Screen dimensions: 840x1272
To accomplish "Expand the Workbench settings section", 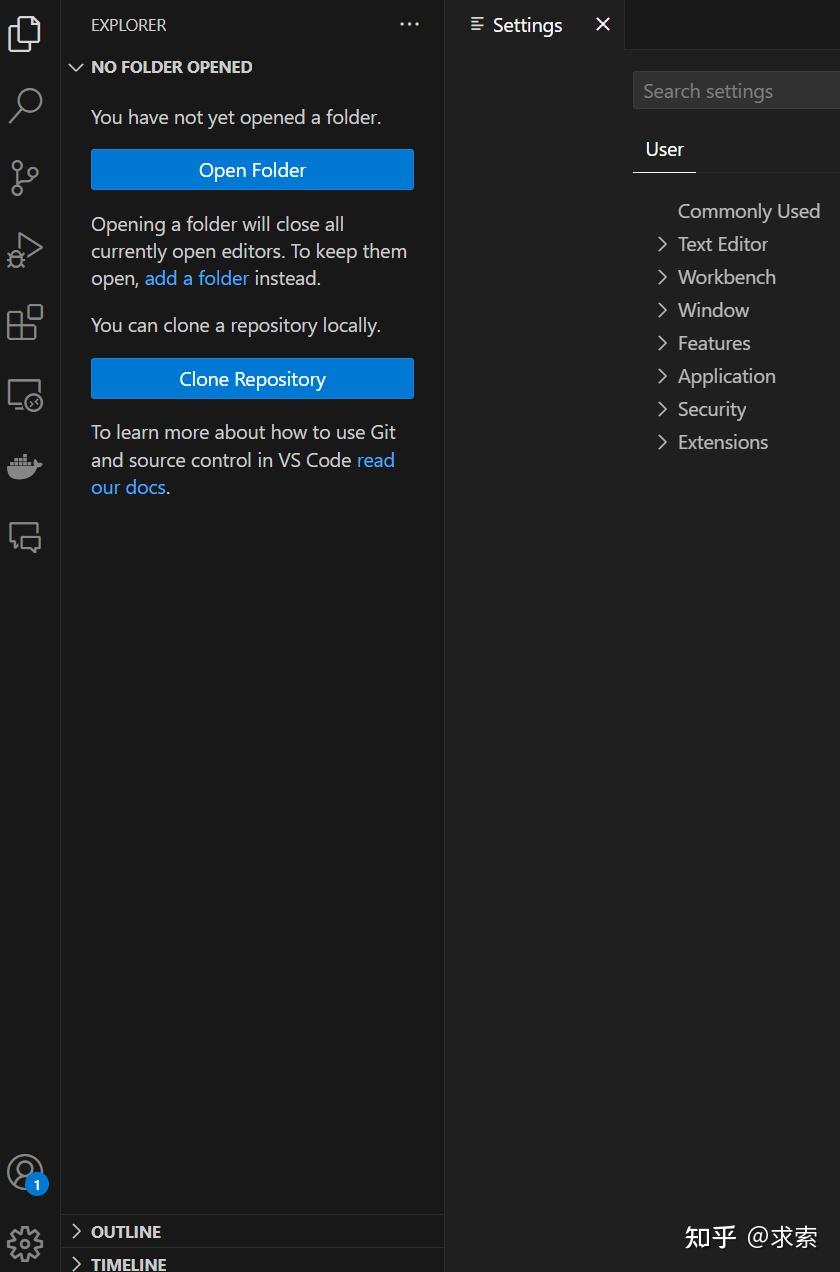I will click(726, 276).
